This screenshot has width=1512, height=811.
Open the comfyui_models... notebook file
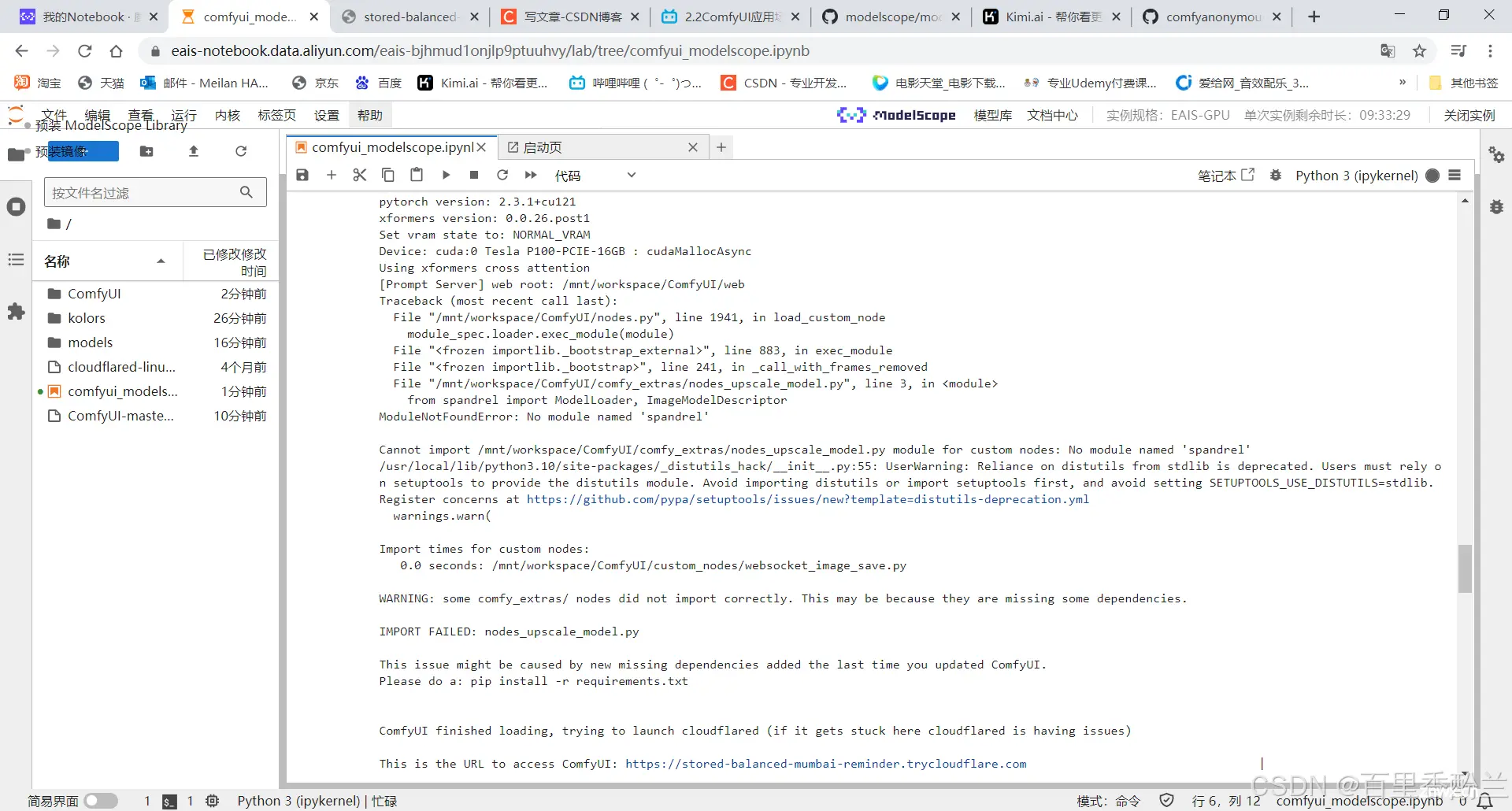click(x=156, y=391)
